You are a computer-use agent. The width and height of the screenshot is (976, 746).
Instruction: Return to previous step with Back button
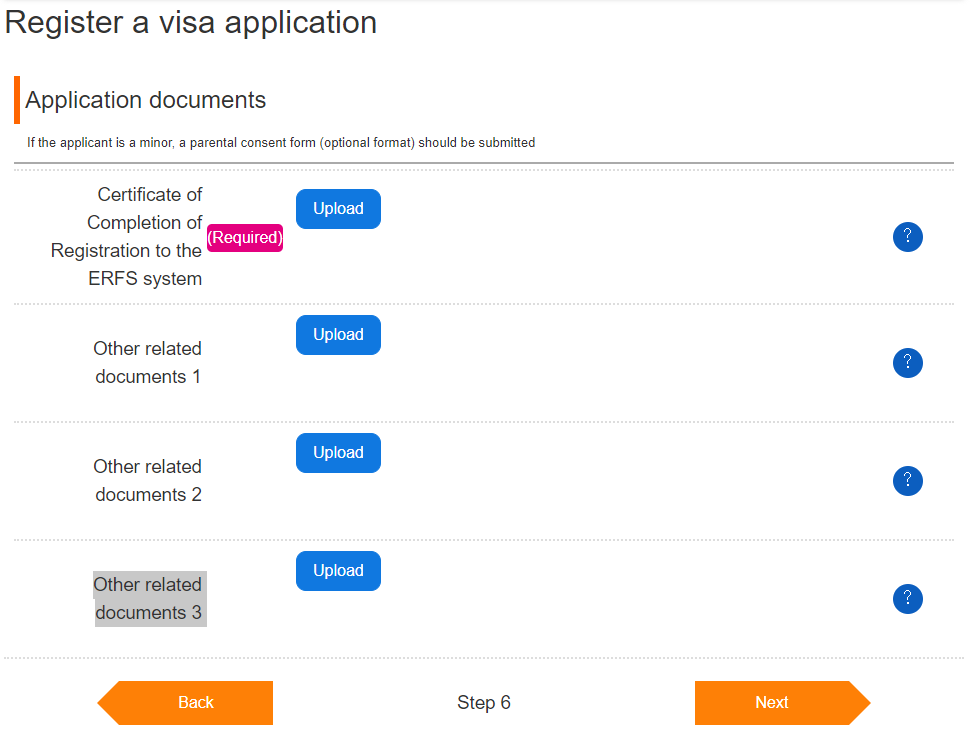196,703
